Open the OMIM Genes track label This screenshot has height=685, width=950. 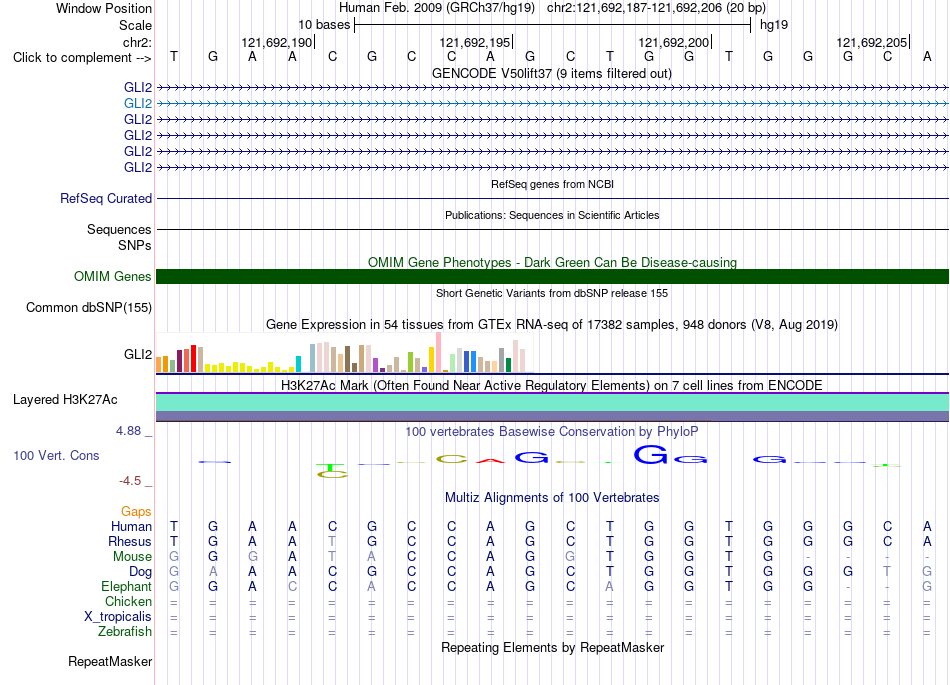[113, 276]
